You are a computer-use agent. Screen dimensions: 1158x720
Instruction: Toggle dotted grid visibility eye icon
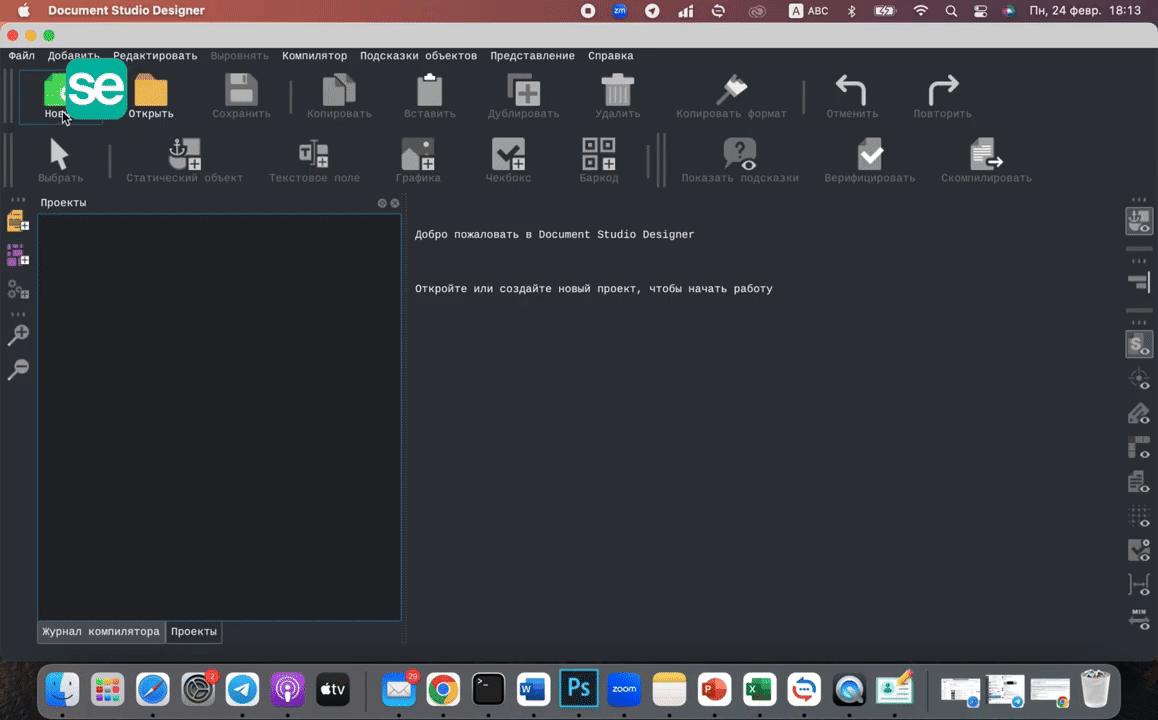[1139, 515]
